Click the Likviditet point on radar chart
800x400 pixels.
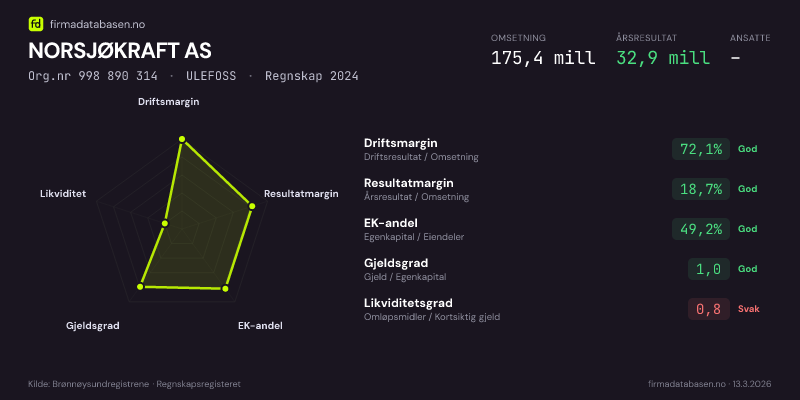pos(165,222)
